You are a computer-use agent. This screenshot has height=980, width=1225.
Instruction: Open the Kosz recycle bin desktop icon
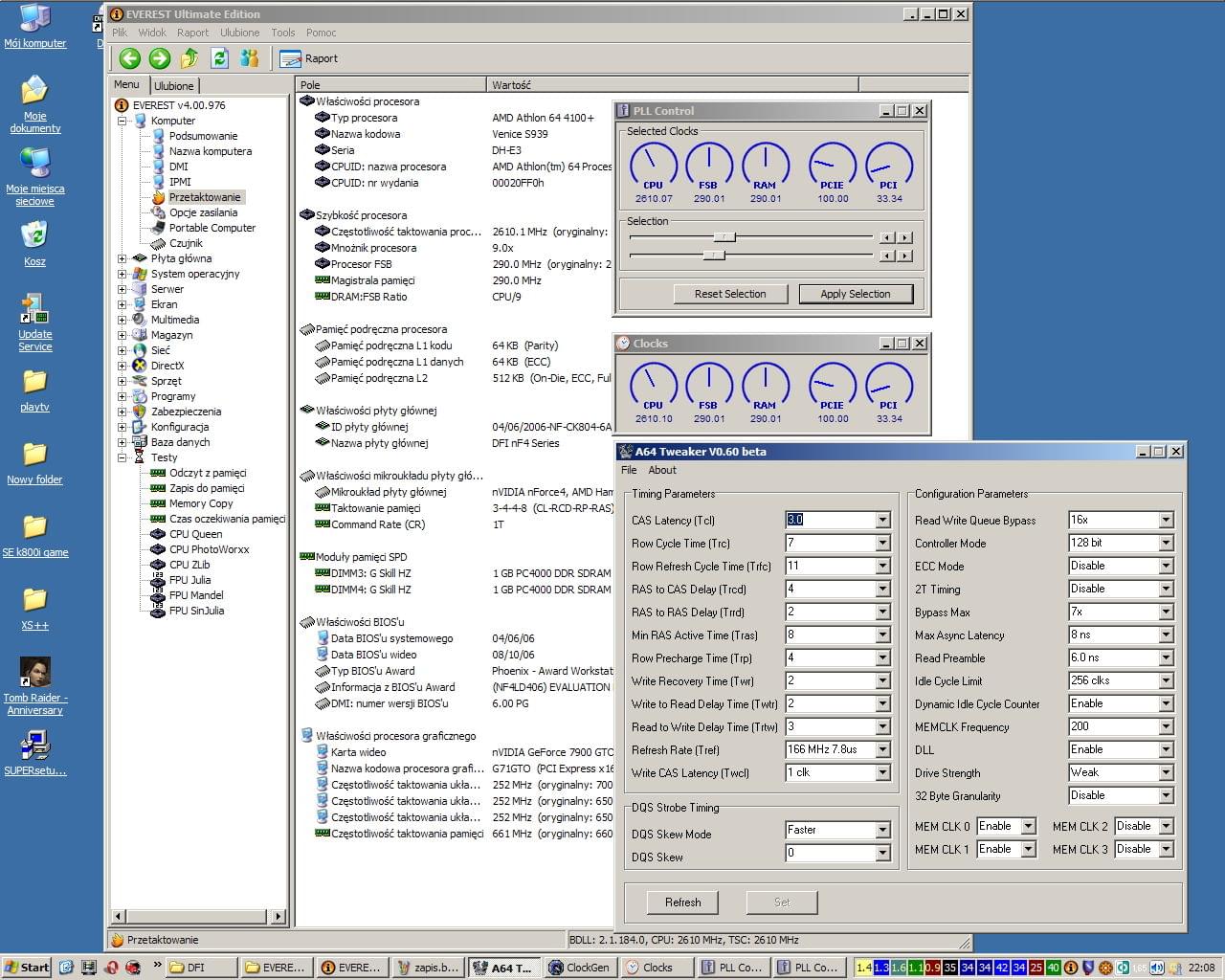click(34, 235)
